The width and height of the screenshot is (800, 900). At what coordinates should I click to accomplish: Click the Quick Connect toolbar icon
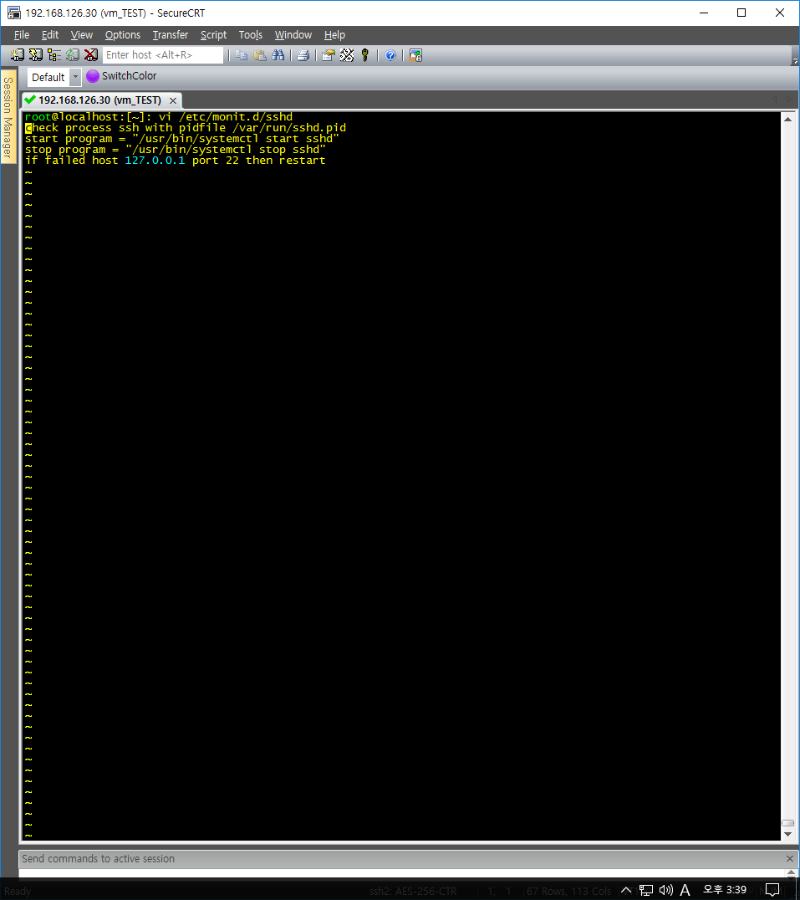pos(36,55)
